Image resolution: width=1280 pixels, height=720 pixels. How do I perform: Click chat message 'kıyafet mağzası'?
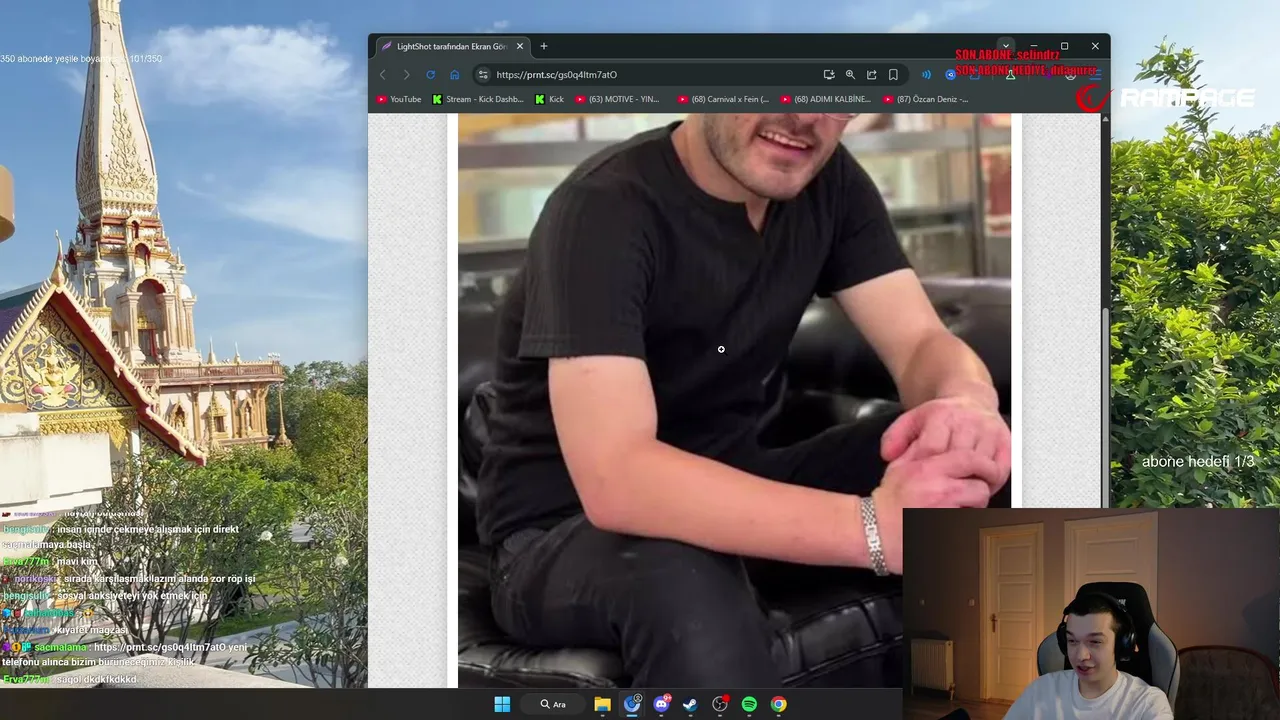click(x=92, y=630)
